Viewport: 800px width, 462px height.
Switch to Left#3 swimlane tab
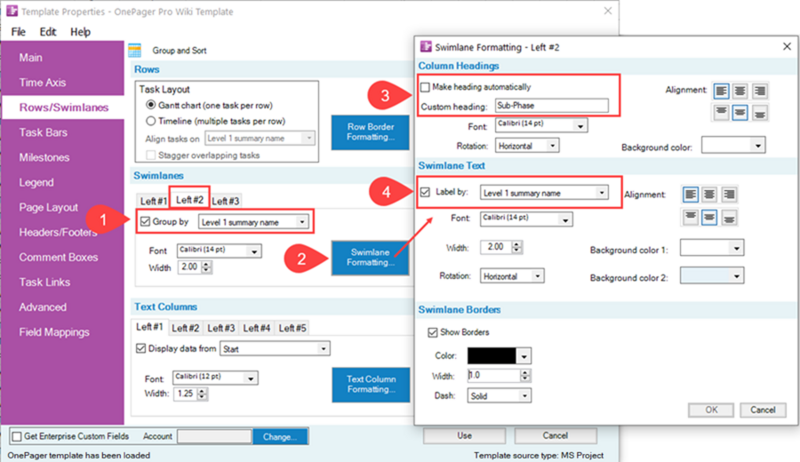pyautogui.click(x=225, y=201)
